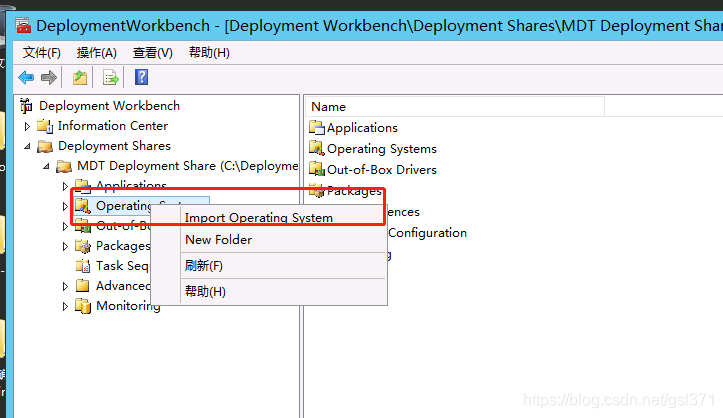The image size is (723, 418).
Task: Click the Operating Systems icon in Name list
Action: [x=317, y=148]
